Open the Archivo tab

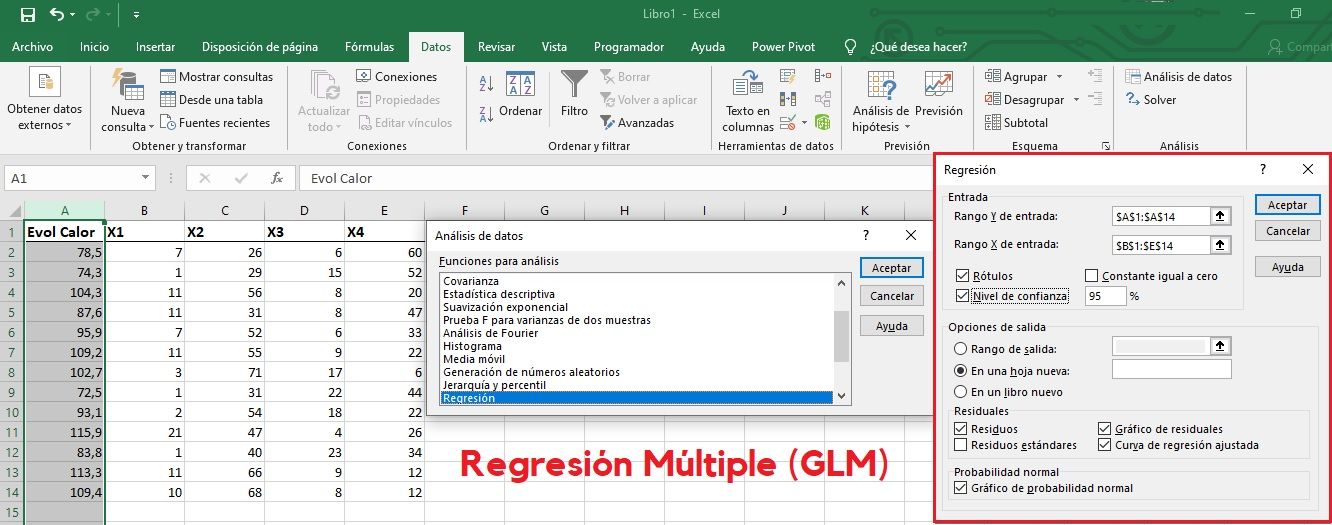click(x=32, y=47)
